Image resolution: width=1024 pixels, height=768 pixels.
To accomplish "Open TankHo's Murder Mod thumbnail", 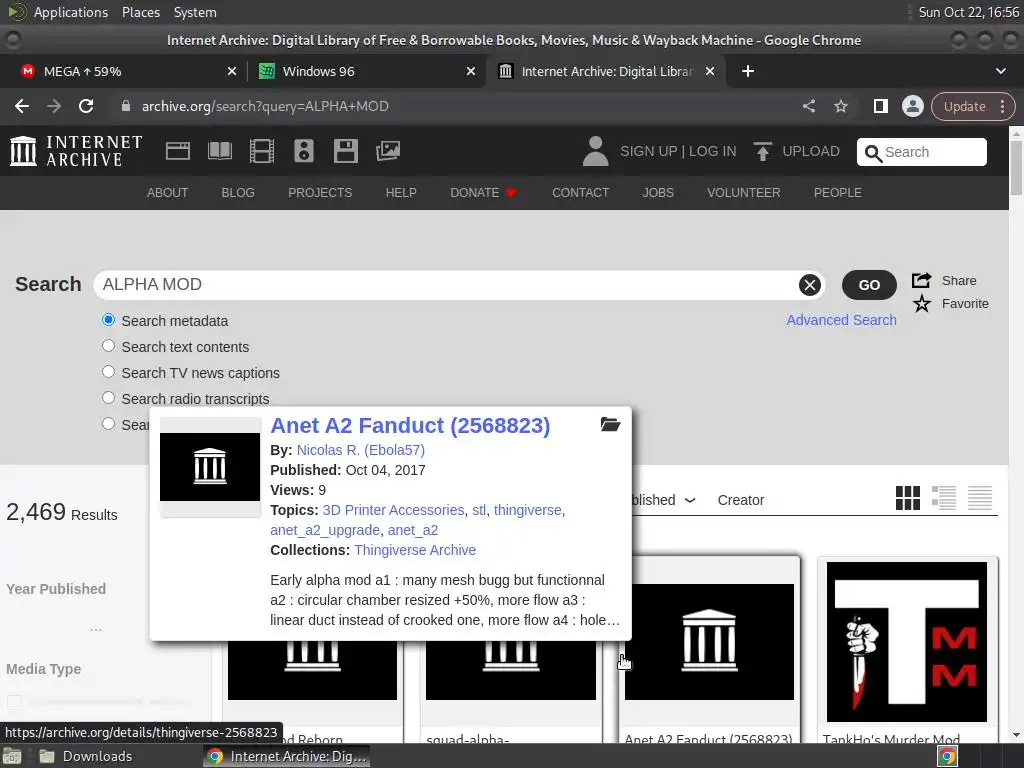I will point(906,641).
